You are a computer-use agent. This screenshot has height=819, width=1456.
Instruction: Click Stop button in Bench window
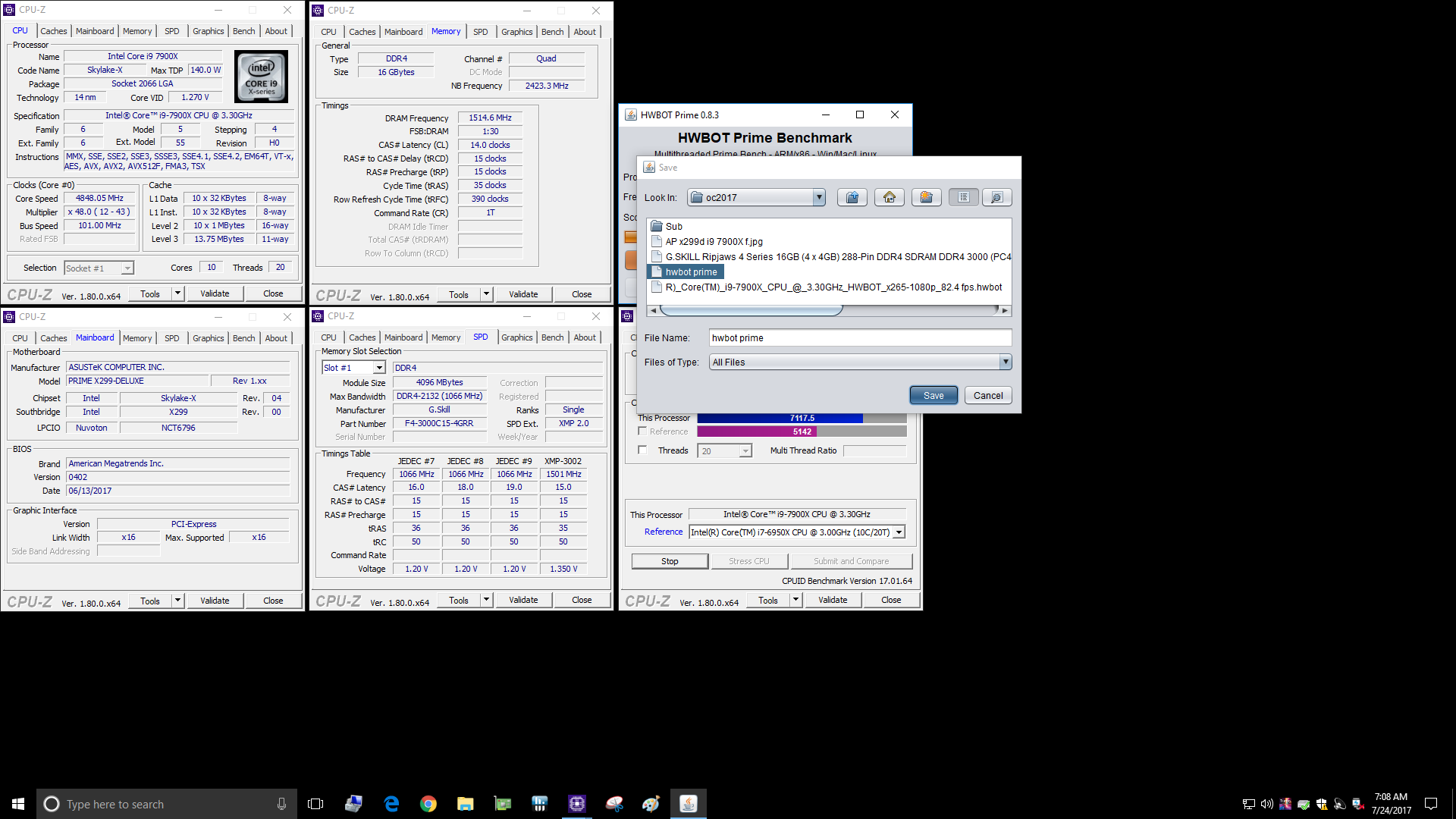[670, 561]
